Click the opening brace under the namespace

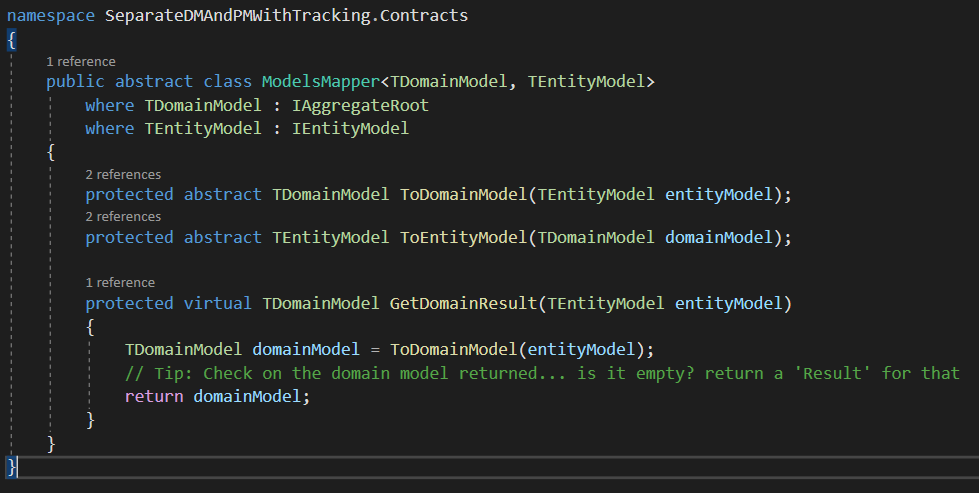click(x=11, y=40)
